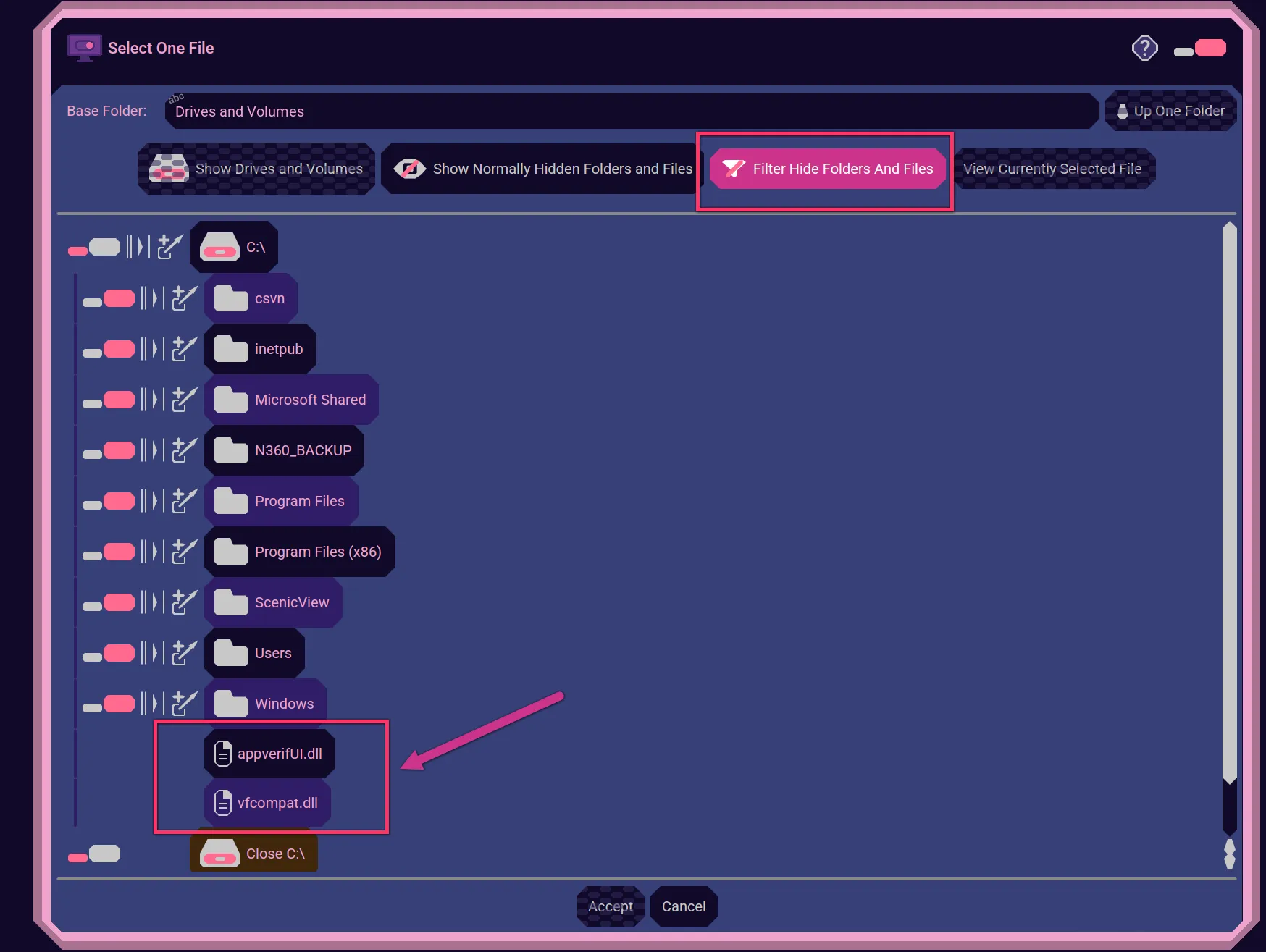Click the add-edit icon on Windows row
The image size is (1266, 952).
(x=185, y=702)
